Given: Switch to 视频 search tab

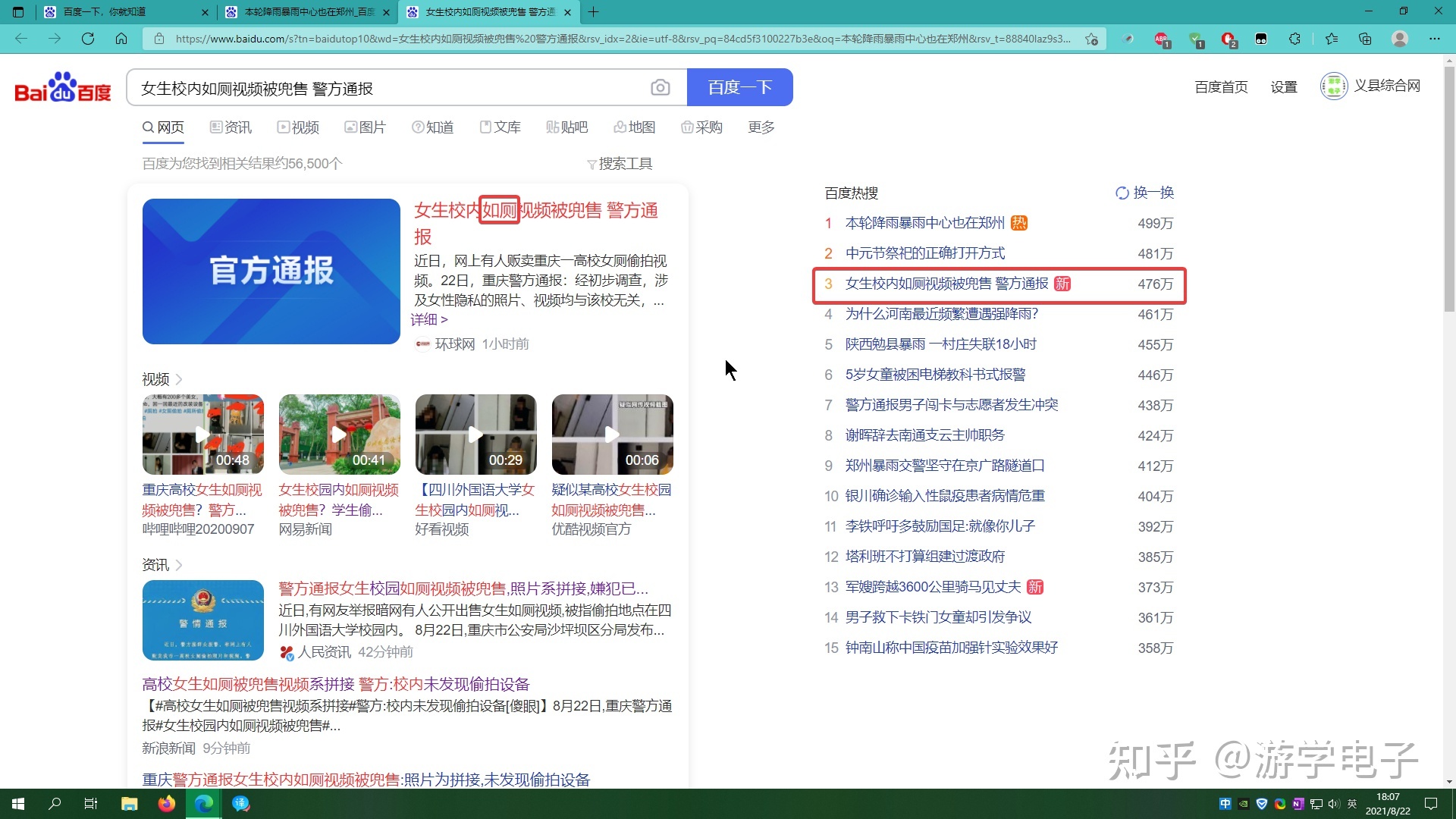Looking at the screenshot, I should pos(298,127).
